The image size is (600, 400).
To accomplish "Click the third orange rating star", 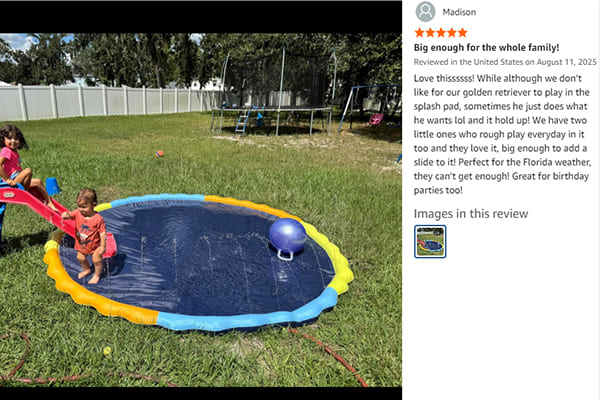I will point(441,33).
